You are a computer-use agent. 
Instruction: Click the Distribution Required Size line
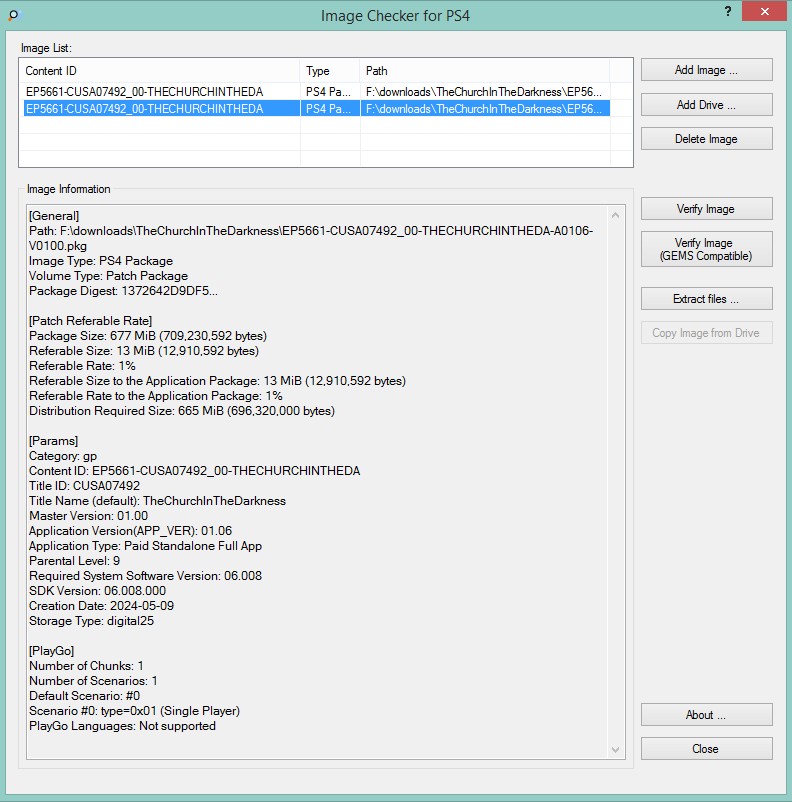(x=182, y=411)
